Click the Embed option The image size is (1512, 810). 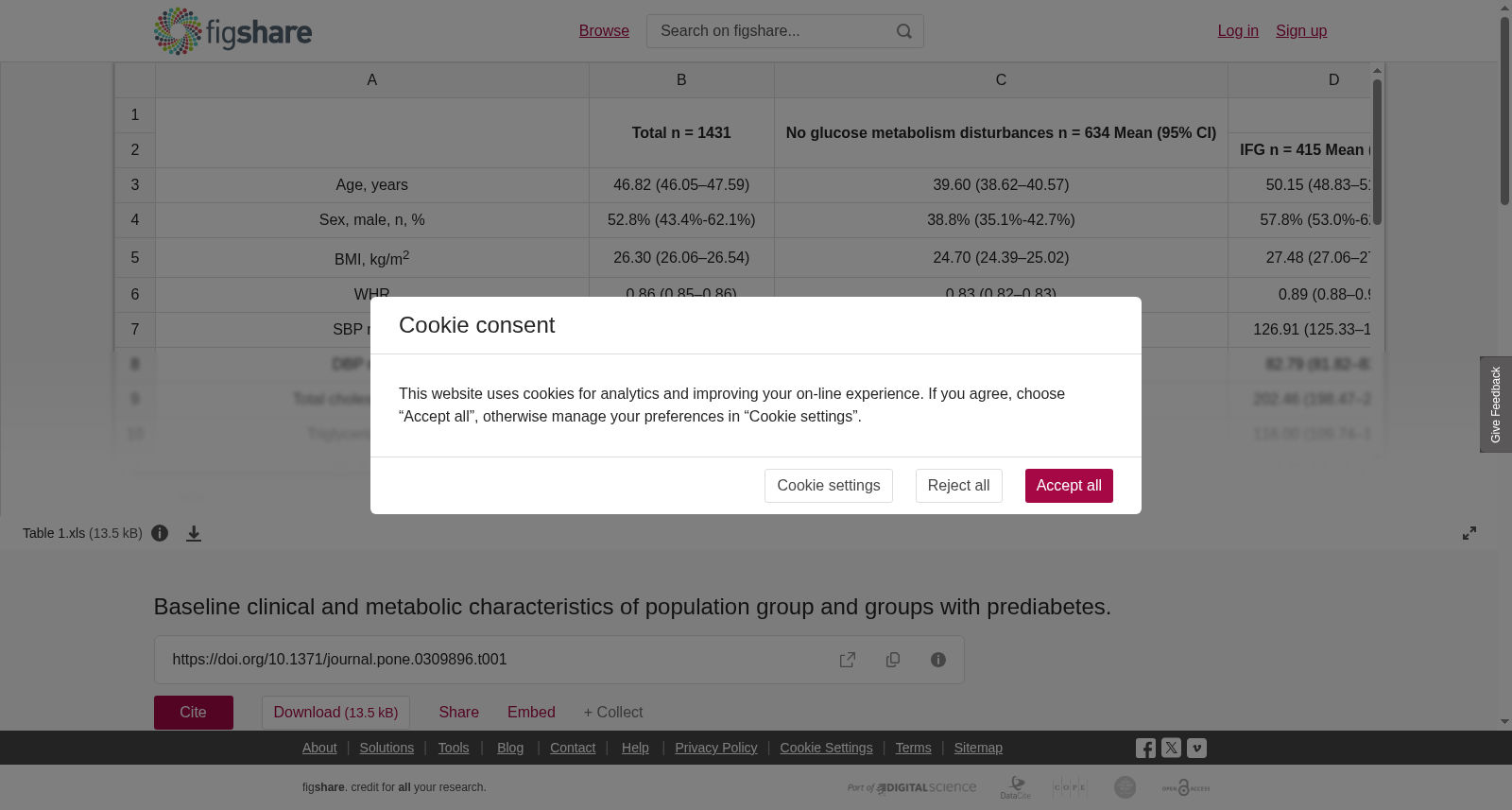point(531,713)
